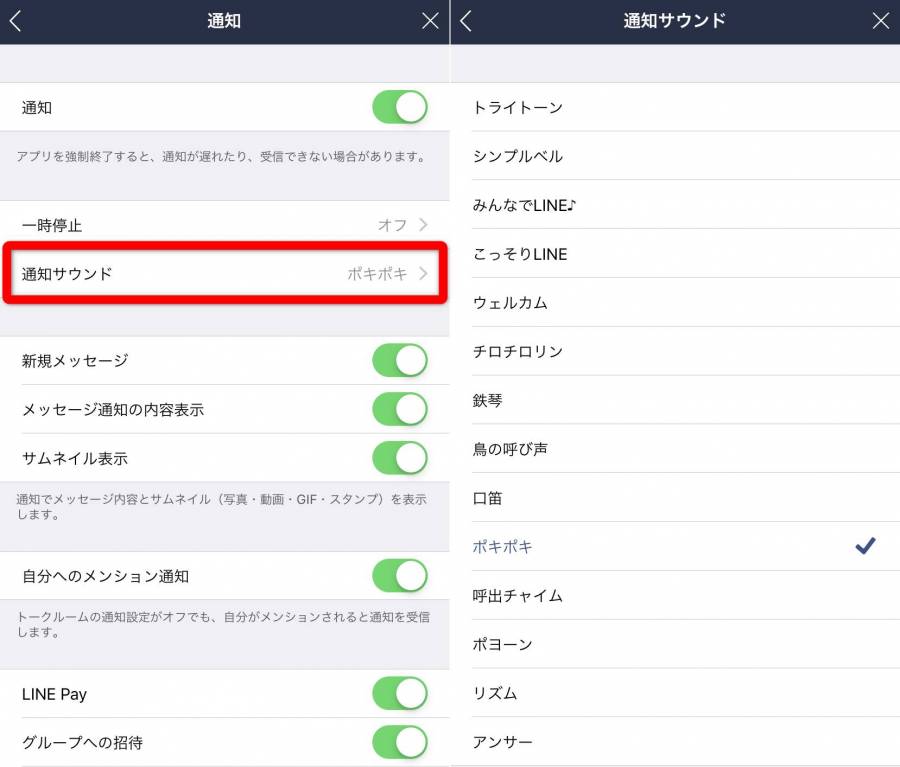
Task: Select the 呼出チャイム sound
Action: coord(675,595)
